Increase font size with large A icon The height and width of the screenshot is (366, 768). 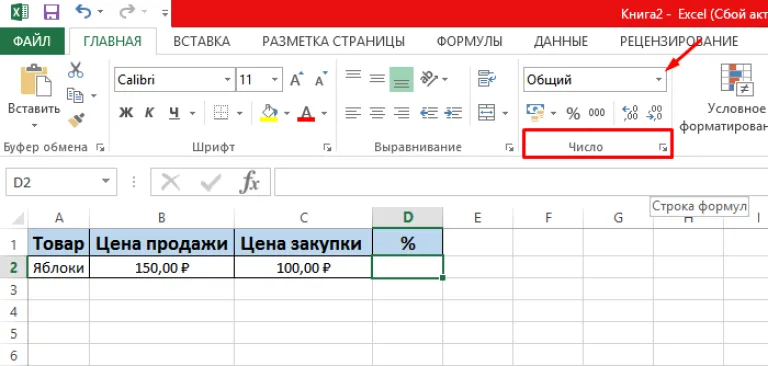[x=297, y=79]
